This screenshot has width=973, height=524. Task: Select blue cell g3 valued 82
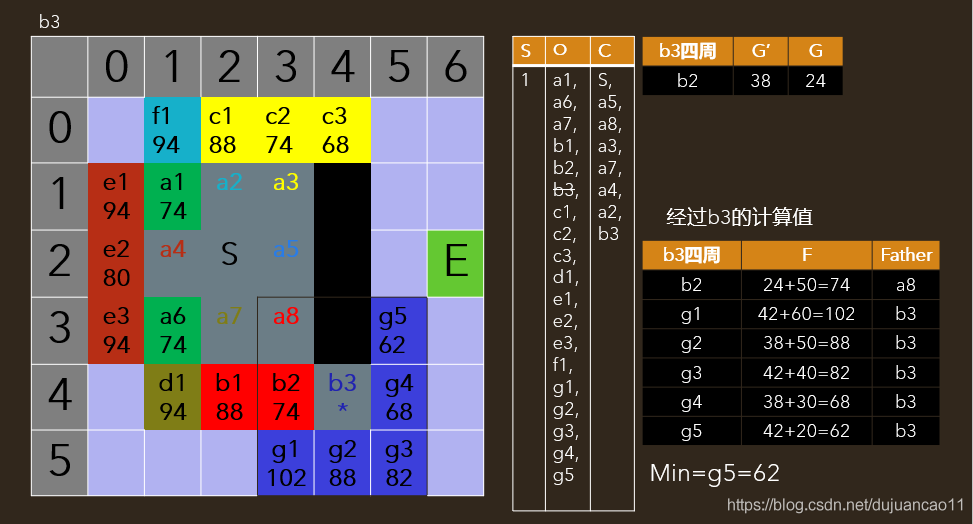click(x=399, y=463)
